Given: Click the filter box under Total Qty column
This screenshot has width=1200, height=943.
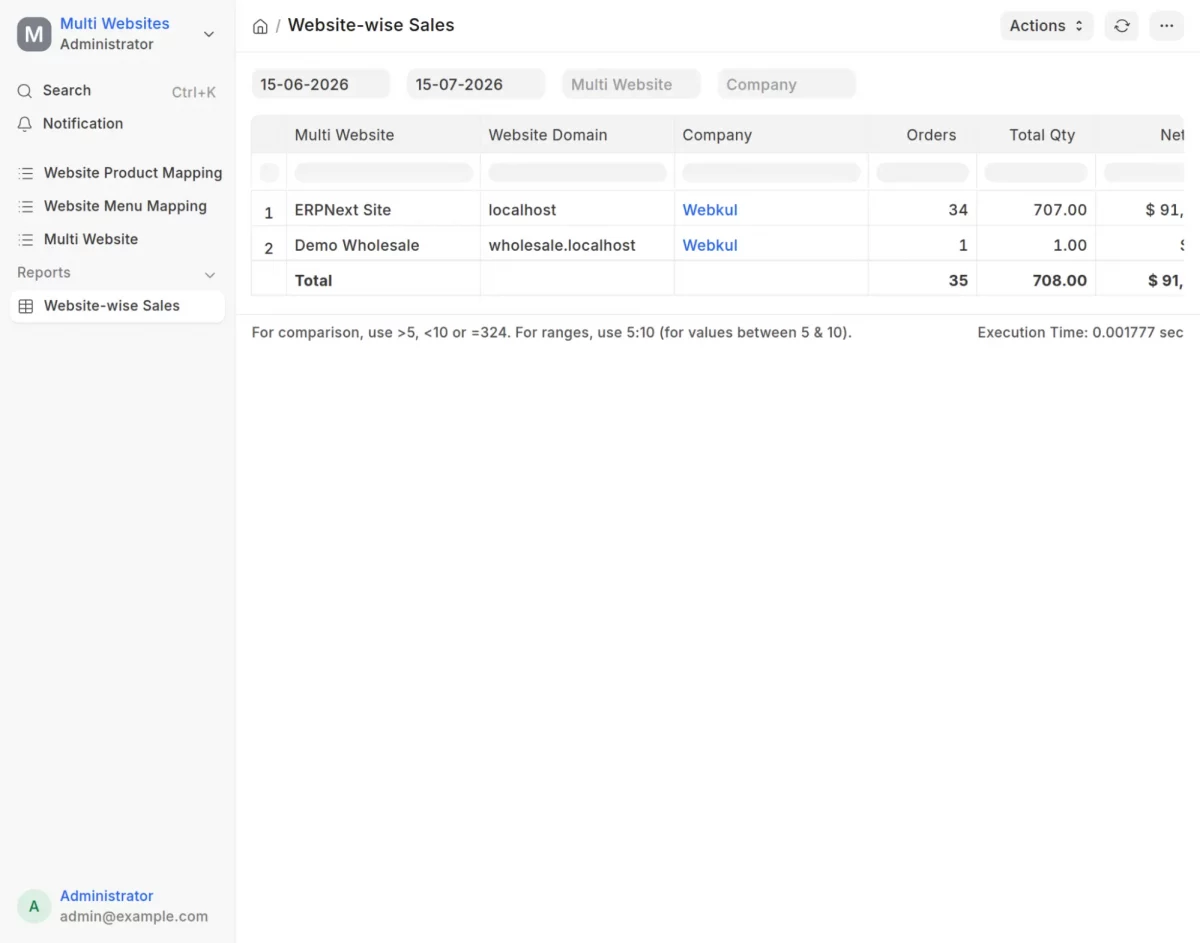Looking at the screenshot, I should [x=1036, y=173].
